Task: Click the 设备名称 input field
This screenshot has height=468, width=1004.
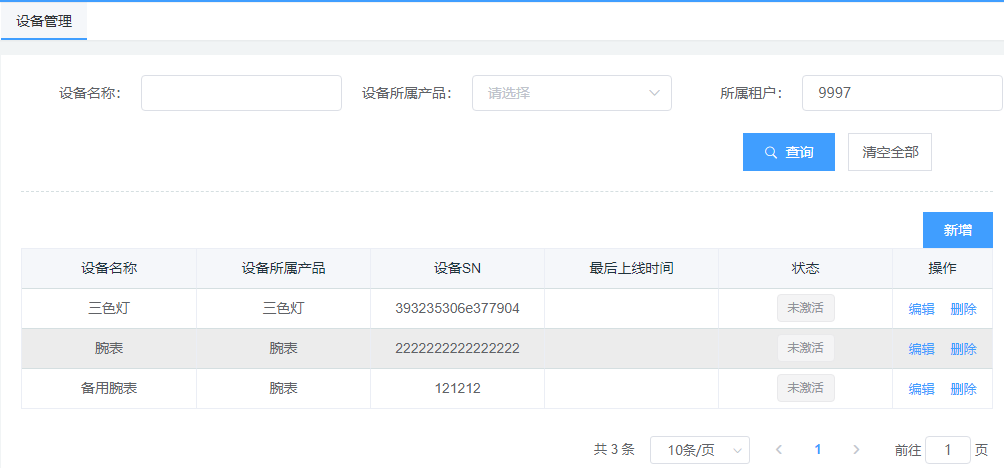Action: pos(241,93)
